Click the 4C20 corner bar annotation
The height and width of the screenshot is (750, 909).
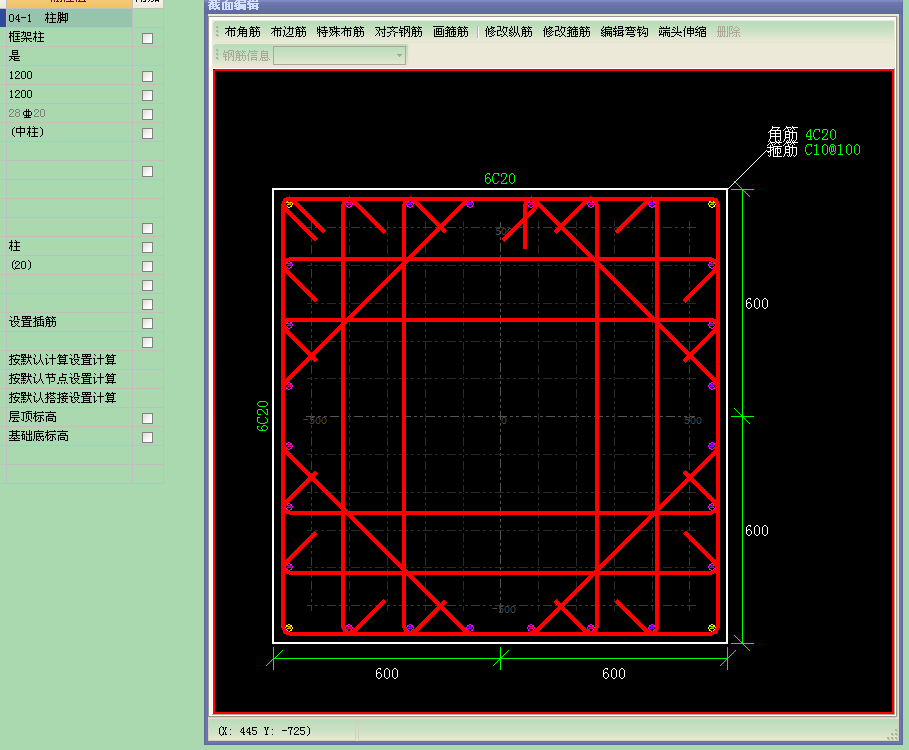pos(821,135)
